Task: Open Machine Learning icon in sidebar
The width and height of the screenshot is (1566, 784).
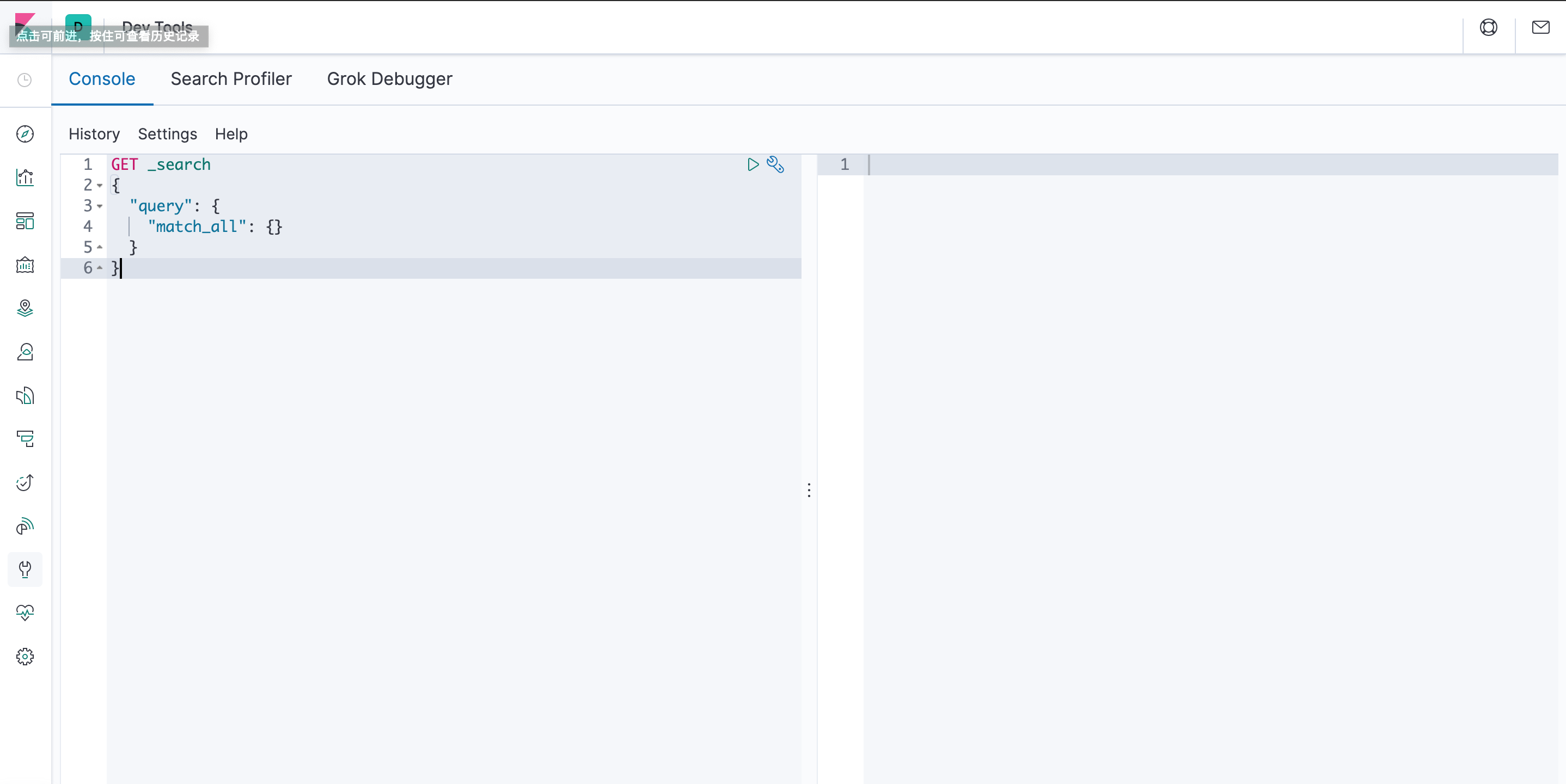Action: 25,352
